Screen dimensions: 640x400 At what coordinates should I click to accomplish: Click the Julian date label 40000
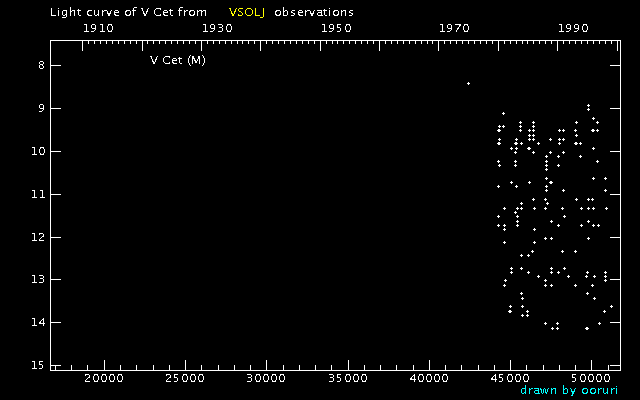coord(429,378)
